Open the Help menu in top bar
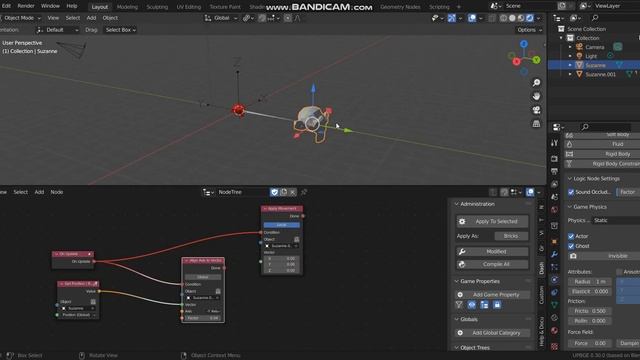640x360 pixels. click(72, 6)
